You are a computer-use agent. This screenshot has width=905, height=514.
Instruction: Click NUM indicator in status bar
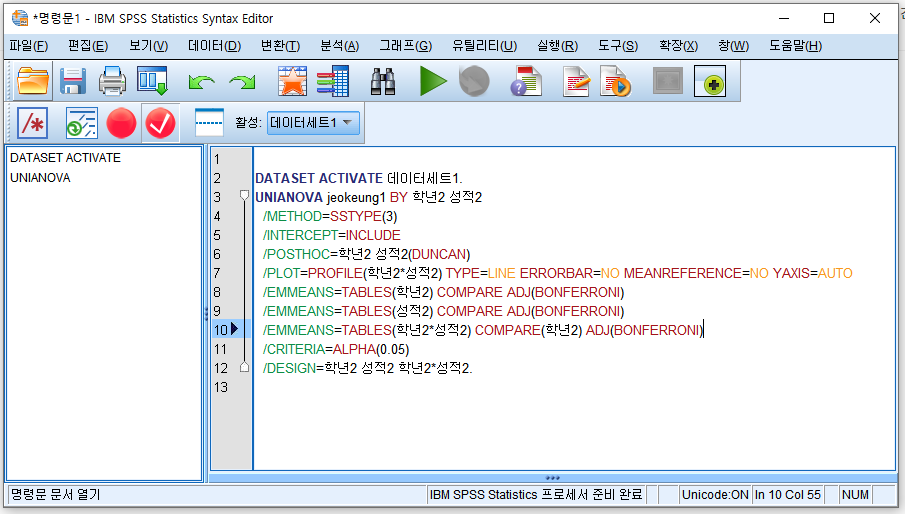tap(855, 494)
